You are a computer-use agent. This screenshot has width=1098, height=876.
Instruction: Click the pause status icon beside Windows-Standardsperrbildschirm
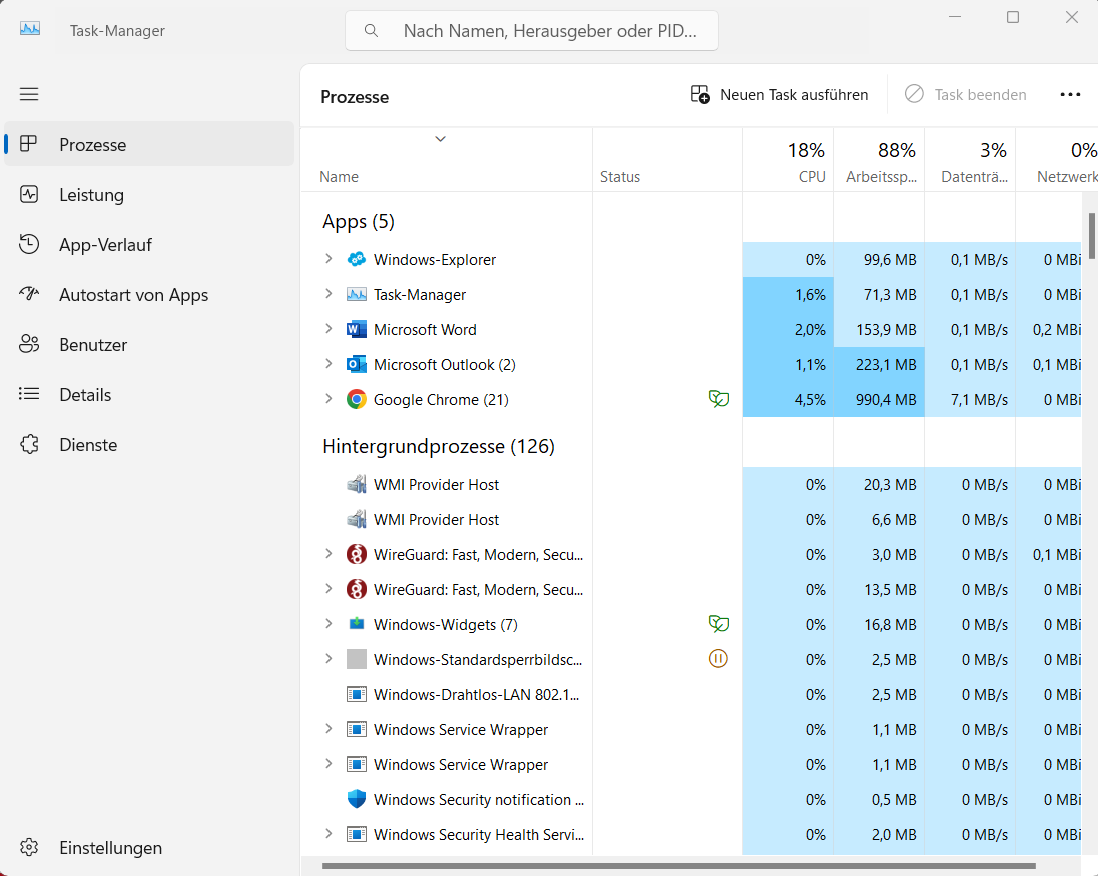click(718, 659)
